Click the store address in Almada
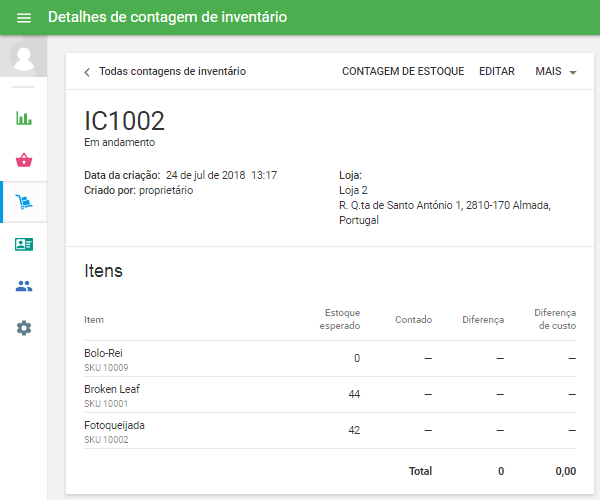The image size is (600, 500). [445, 213]
